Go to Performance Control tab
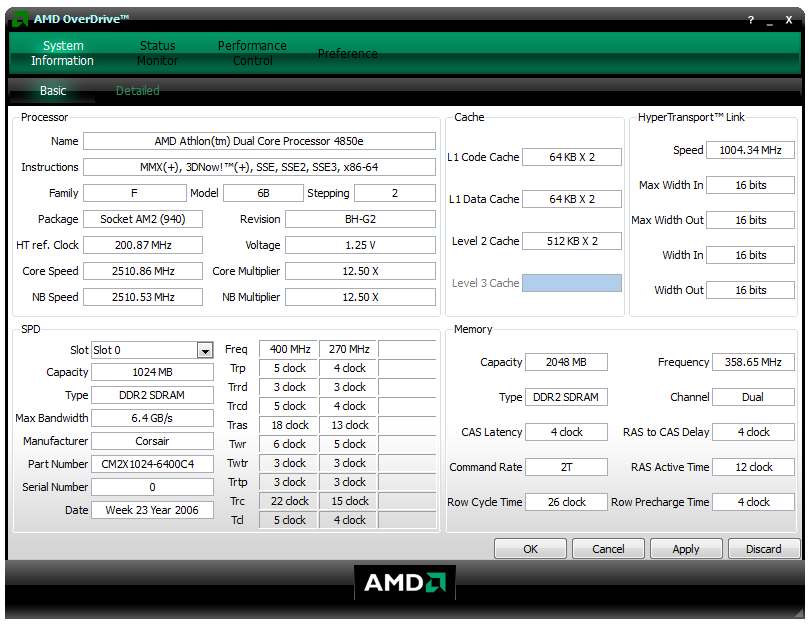The height and width of the screenshot is (625, 809). pyautogui.click(x=252, y=53)
